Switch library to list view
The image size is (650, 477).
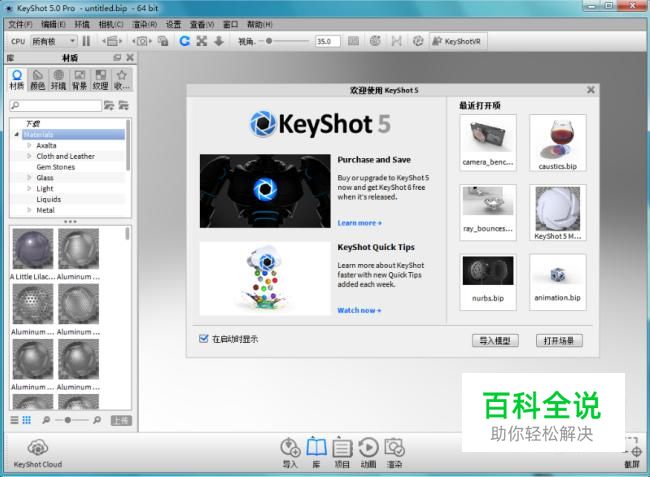click(15, 420)
